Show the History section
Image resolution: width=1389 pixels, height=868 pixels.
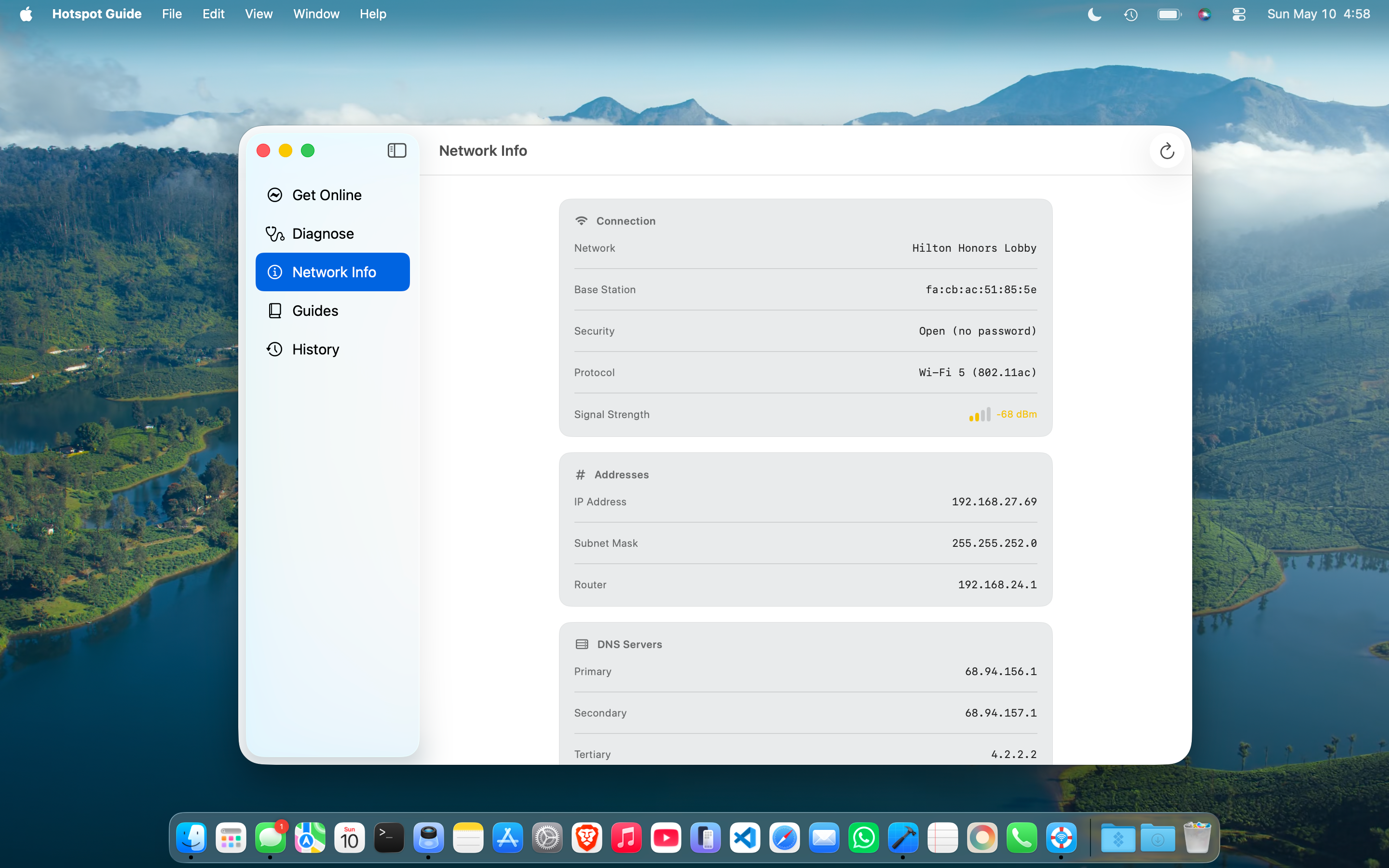(332, 349)
